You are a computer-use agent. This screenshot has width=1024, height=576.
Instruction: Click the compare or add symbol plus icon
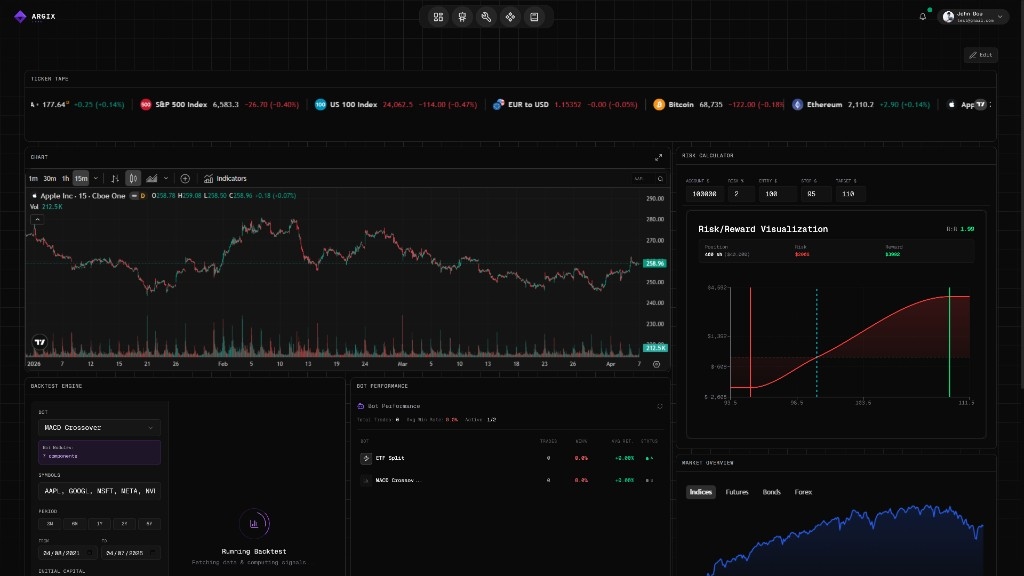tap(185, 178)
